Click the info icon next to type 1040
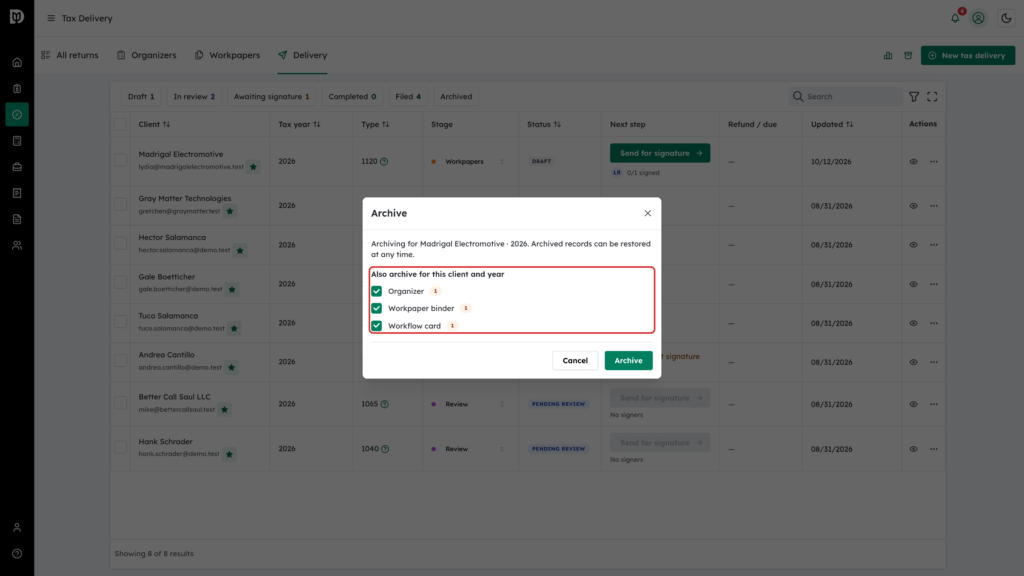Screen dimensions: 1024x576 pos(385,449)
